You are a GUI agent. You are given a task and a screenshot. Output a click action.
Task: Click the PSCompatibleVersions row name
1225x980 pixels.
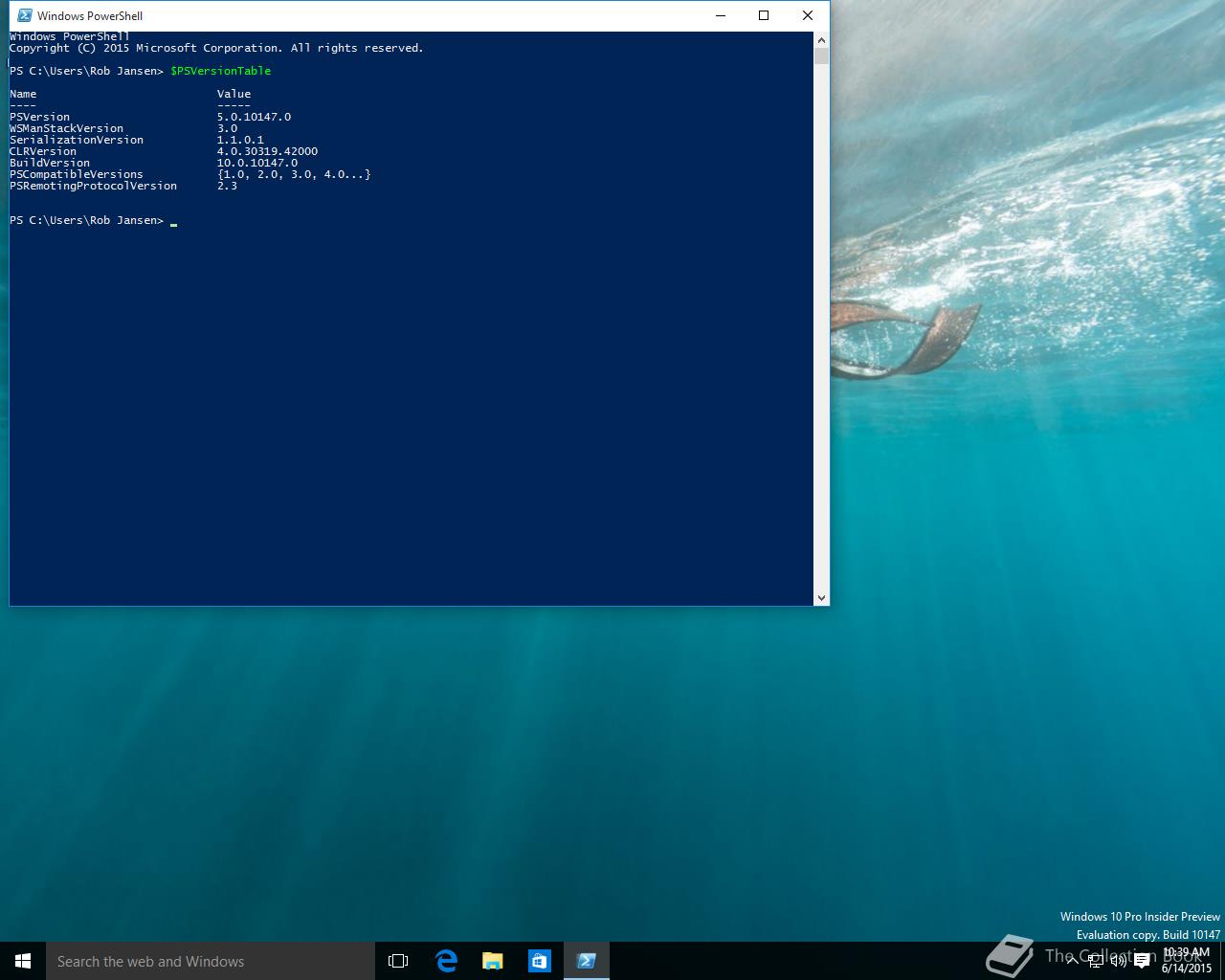click(77, 174)
